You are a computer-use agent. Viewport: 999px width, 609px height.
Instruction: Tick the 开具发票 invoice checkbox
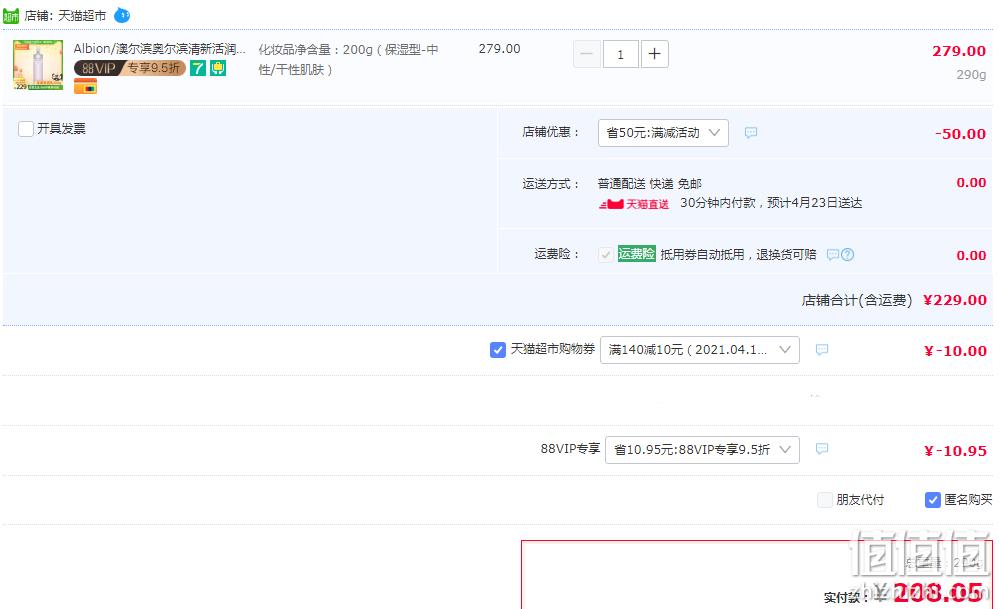coord(26,129)
